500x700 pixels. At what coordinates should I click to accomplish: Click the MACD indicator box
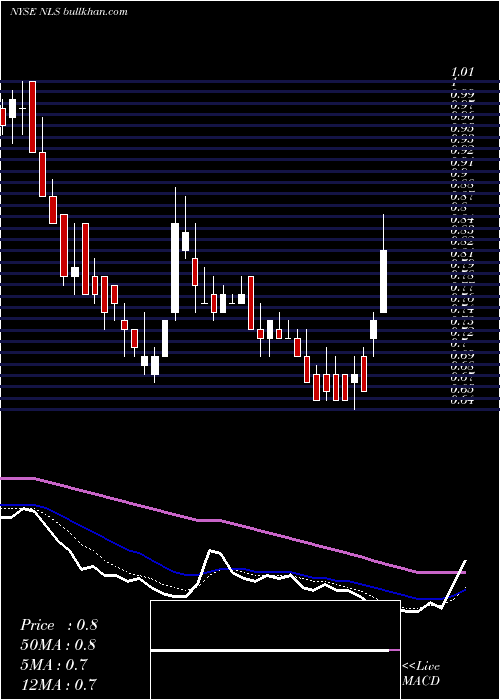pyautogui.click(x=275, y=650)
